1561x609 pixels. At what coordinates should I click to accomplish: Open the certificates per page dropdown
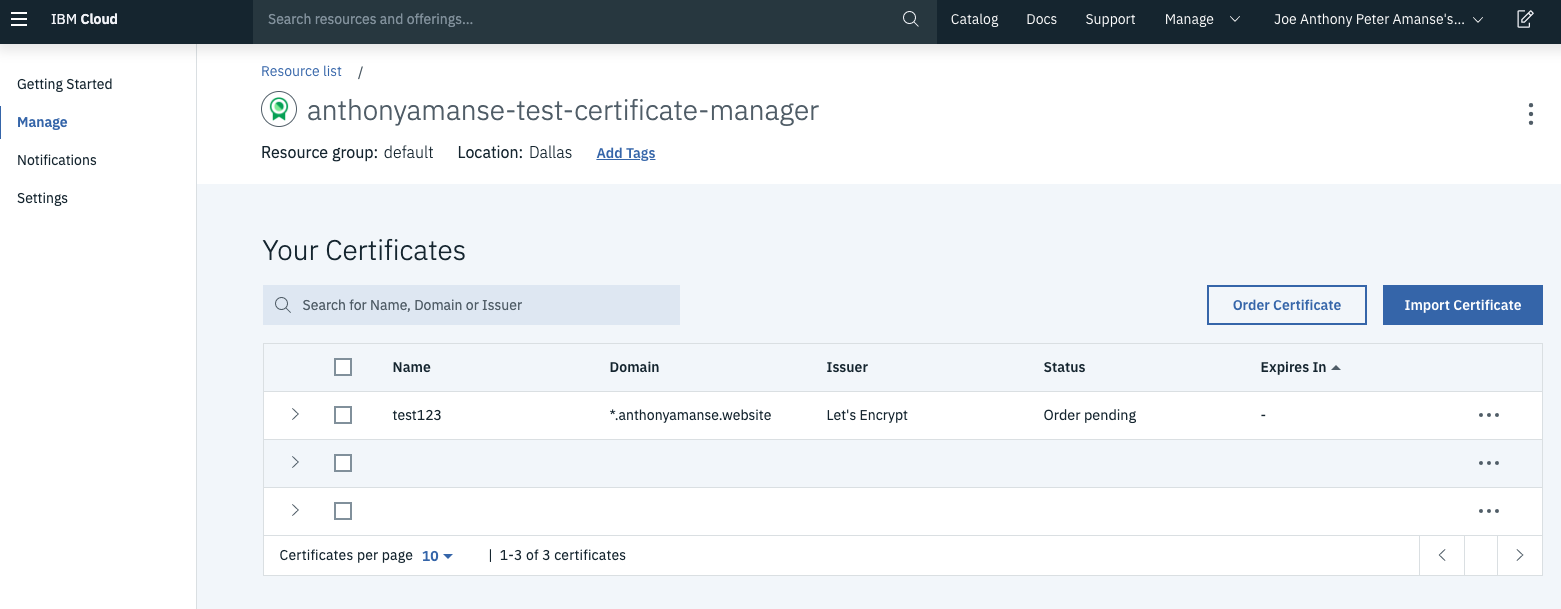pyautogui.click(x=437, y=556)
